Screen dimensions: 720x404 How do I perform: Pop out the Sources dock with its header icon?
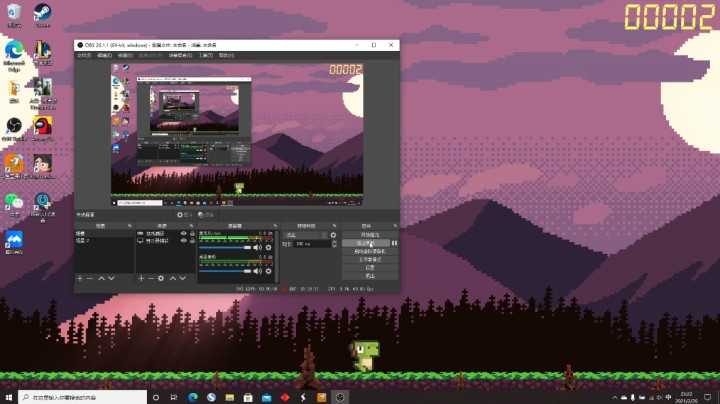[191, 226]
